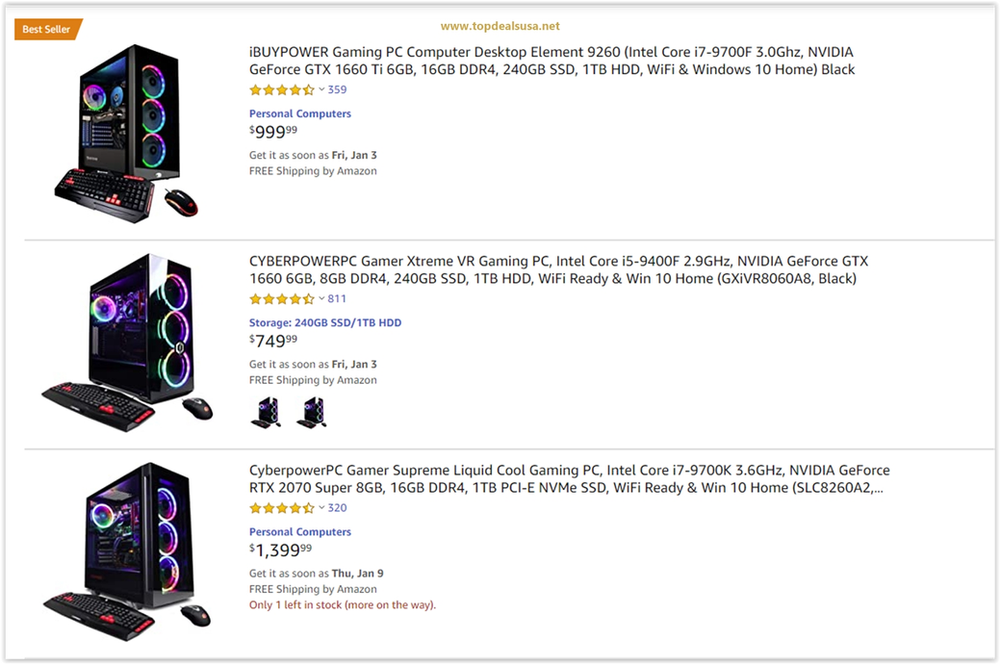
Task: Click the 359 reviews count link
Action: click(337, 90)
